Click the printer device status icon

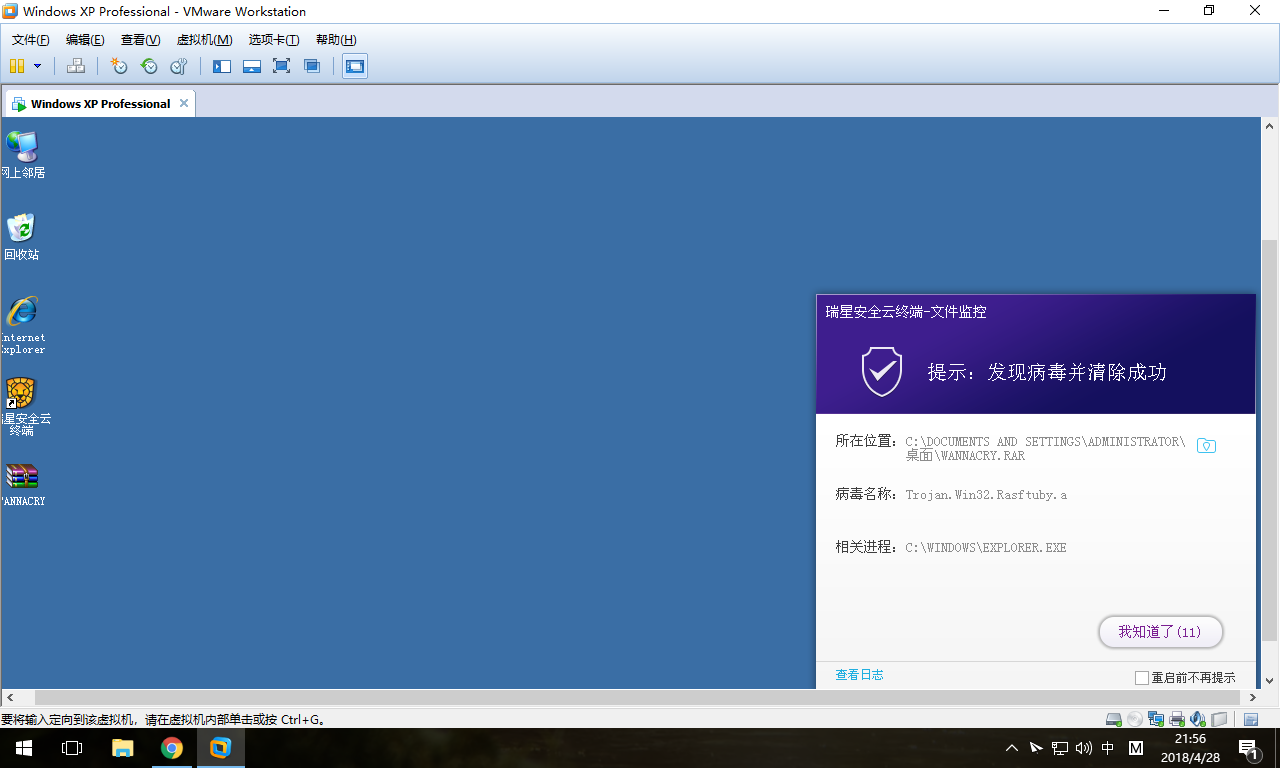pos(1177,719)
